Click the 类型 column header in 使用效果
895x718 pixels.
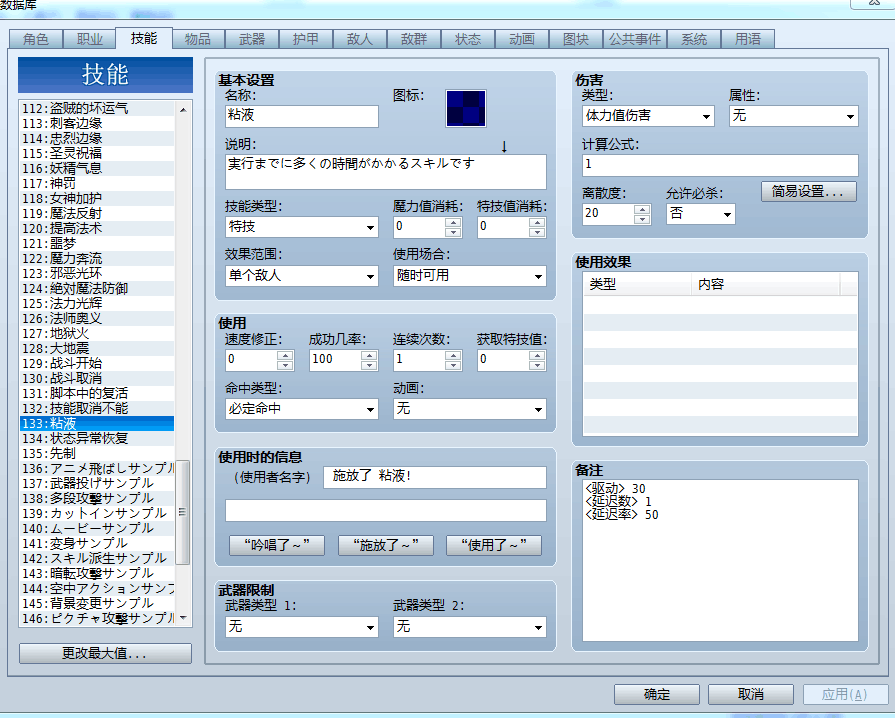click(637, 284)
